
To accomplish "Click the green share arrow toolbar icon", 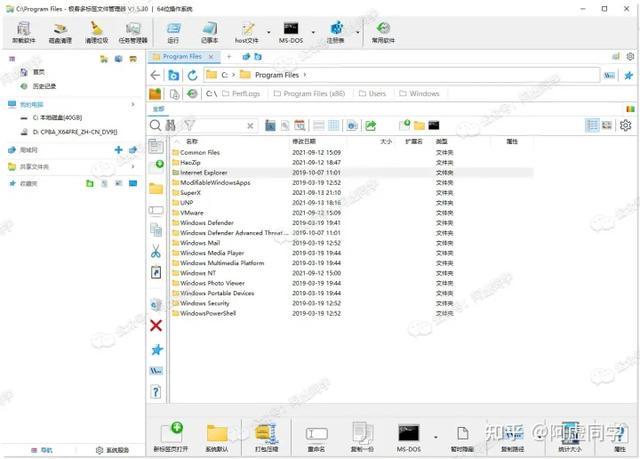I will [371, 126].
